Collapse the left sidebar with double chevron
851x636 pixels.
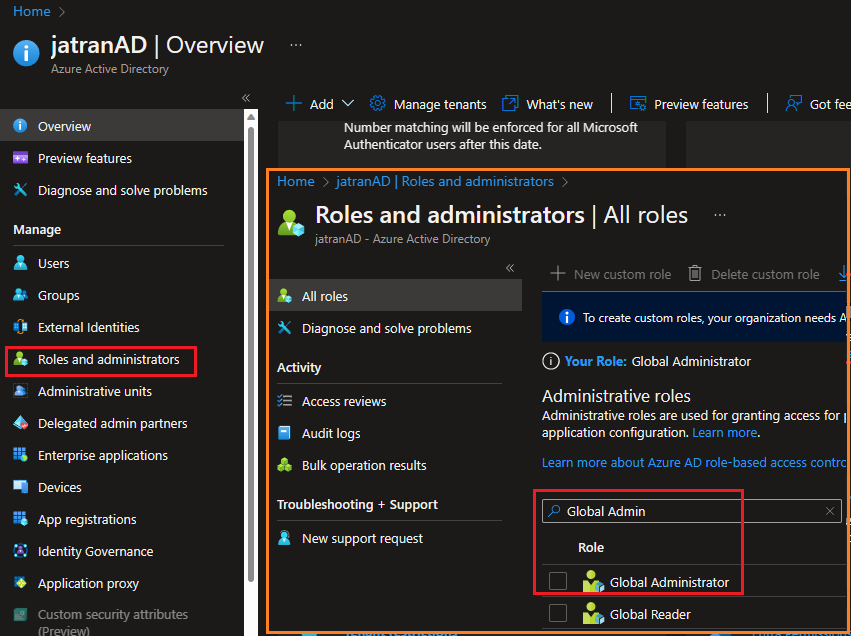tap(246, 98)
